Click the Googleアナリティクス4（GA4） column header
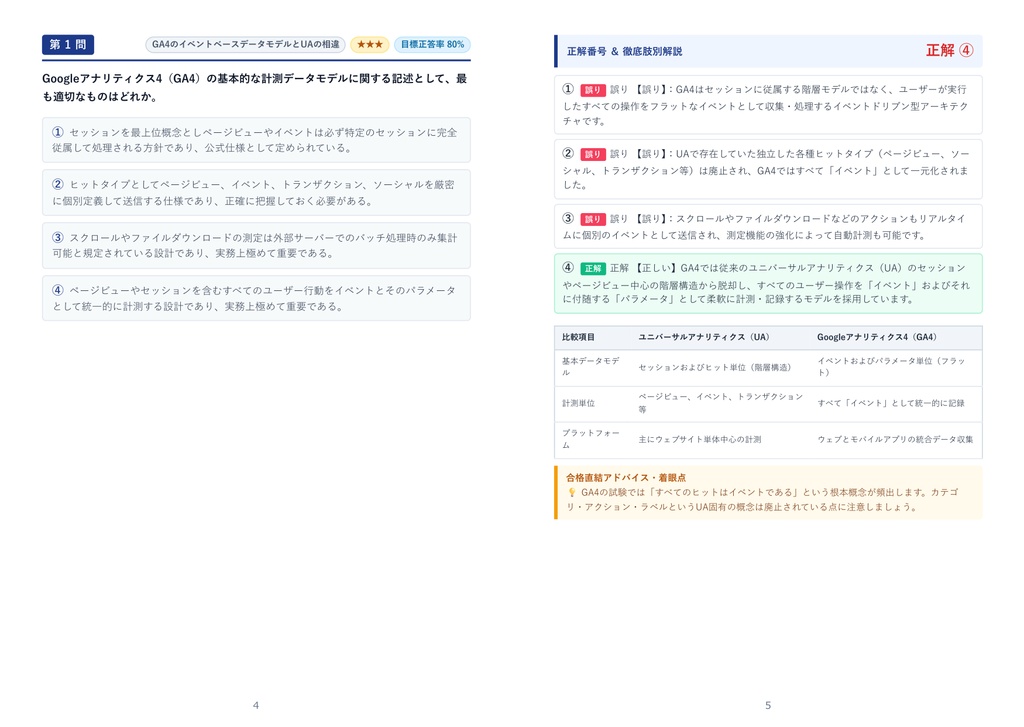This screenshot has width=1024, height=727. 877,337
